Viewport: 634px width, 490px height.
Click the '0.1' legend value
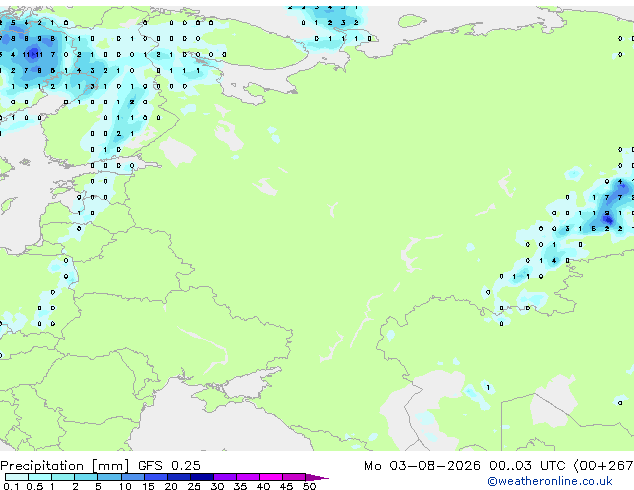[x=11, y=486]
